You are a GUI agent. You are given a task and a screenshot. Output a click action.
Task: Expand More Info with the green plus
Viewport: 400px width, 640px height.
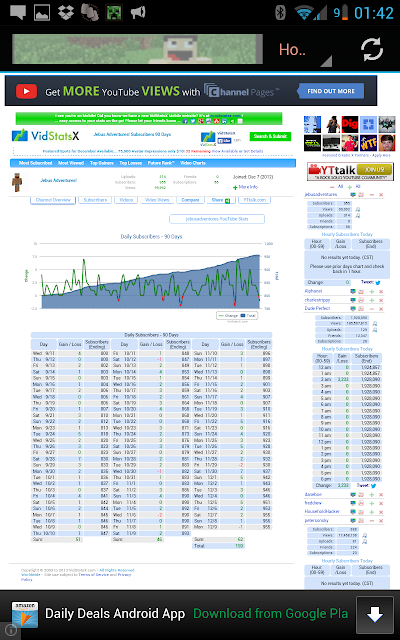click(x=245, y=187)
